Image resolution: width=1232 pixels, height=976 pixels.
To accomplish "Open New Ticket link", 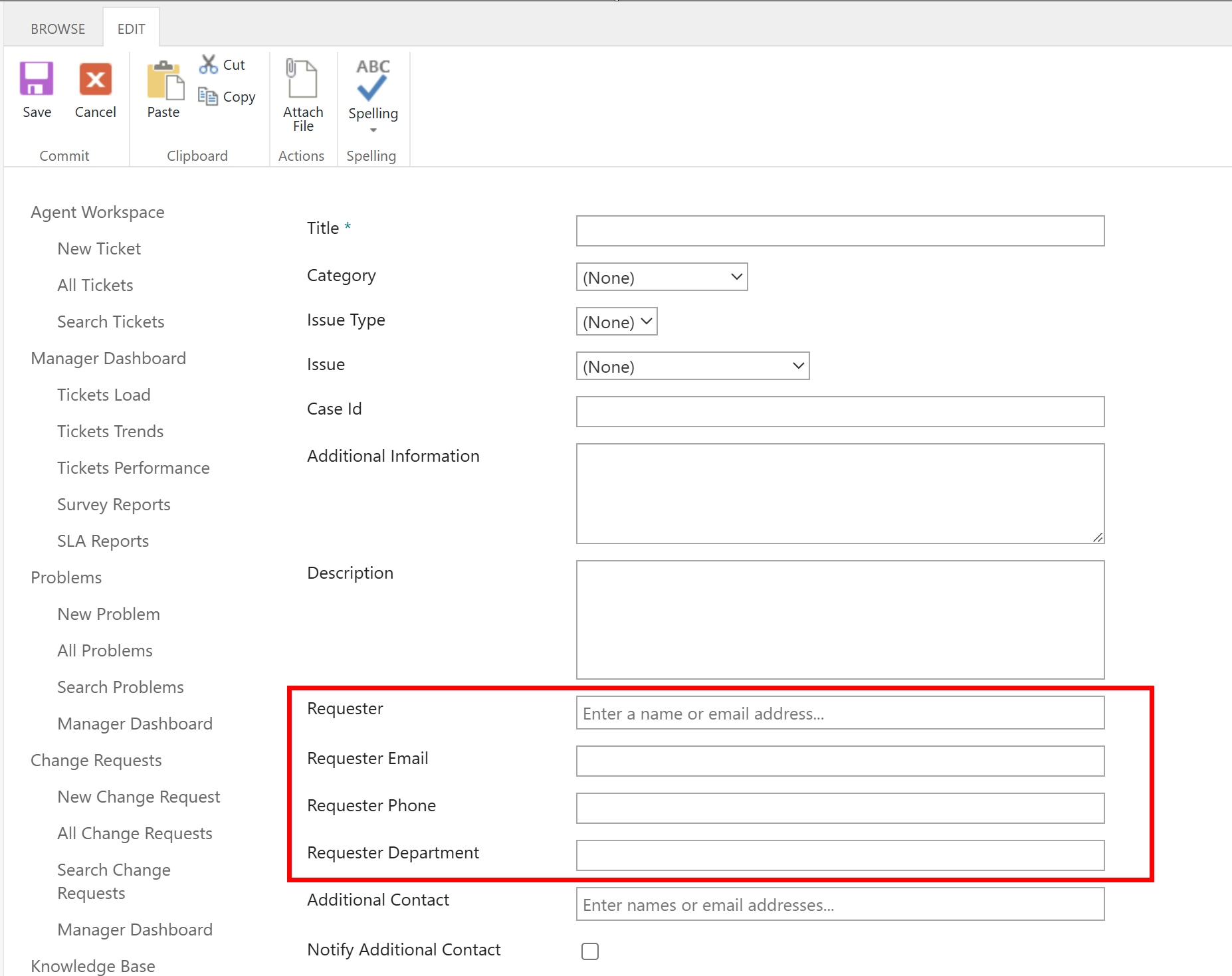I will (99, 248).
